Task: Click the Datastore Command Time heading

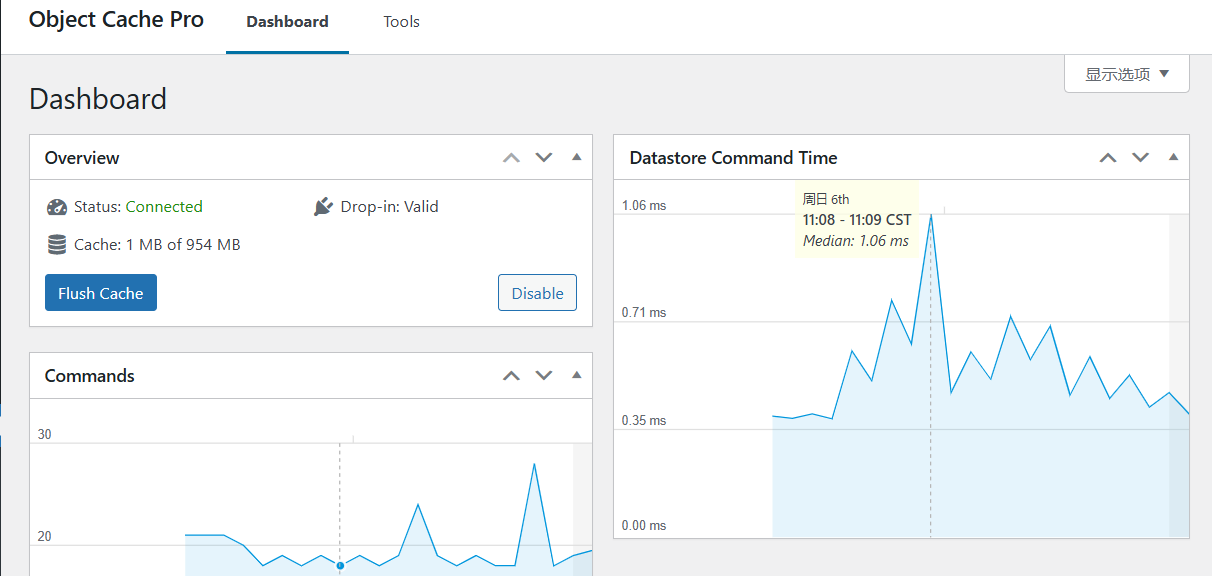Action: (733, 157)
